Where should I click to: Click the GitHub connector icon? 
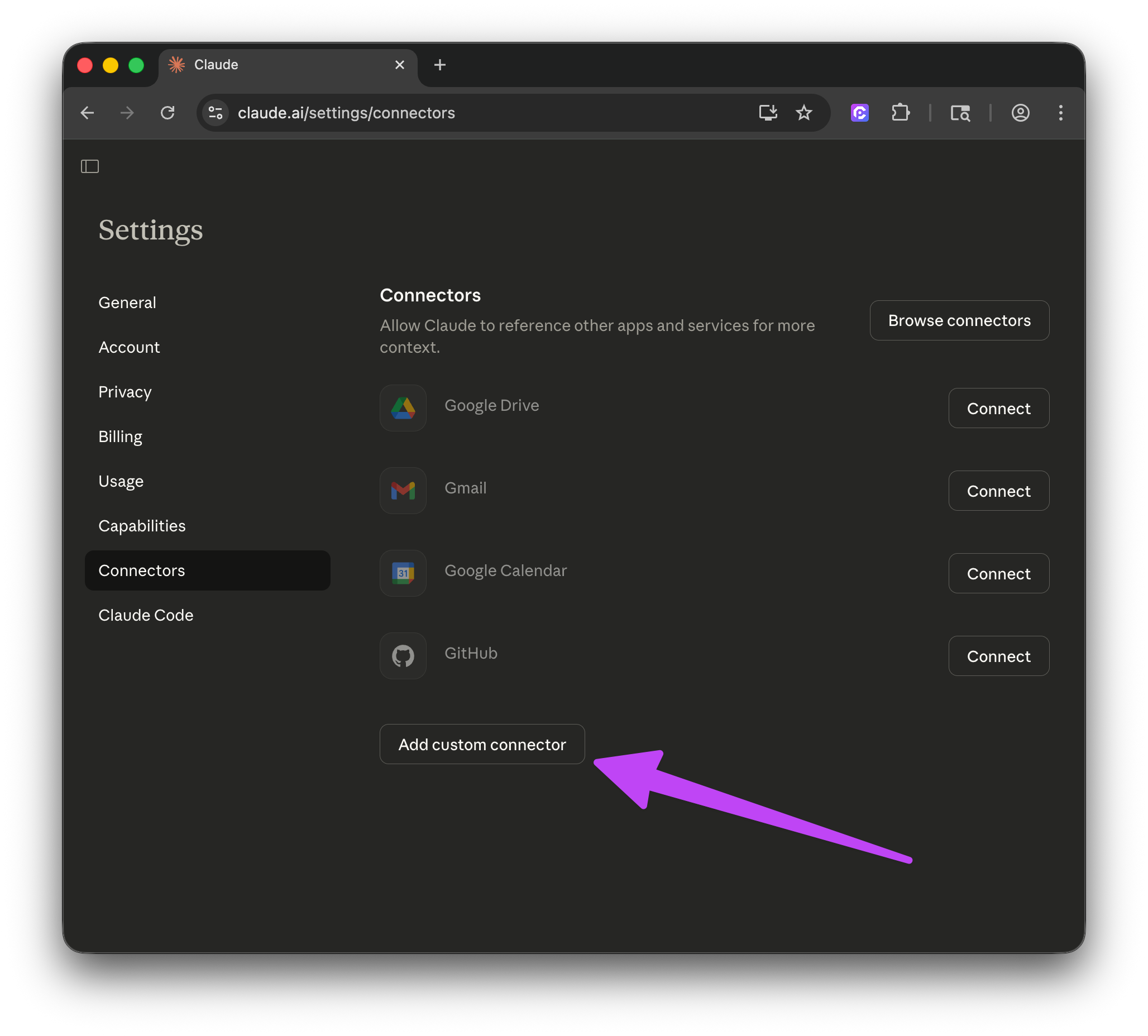403,656
